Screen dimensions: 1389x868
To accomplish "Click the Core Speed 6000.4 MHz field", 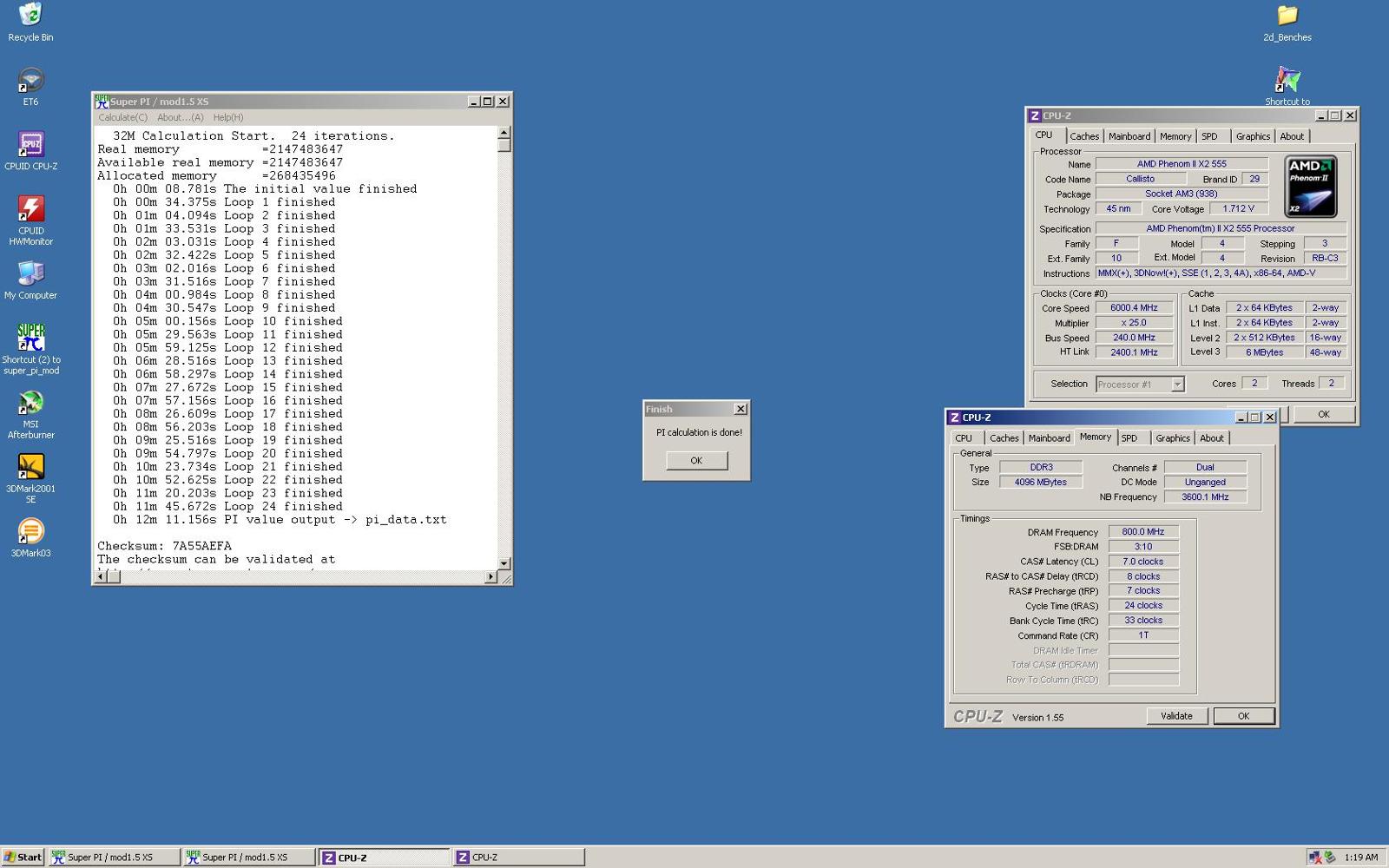I will (x=1134, y=308).
